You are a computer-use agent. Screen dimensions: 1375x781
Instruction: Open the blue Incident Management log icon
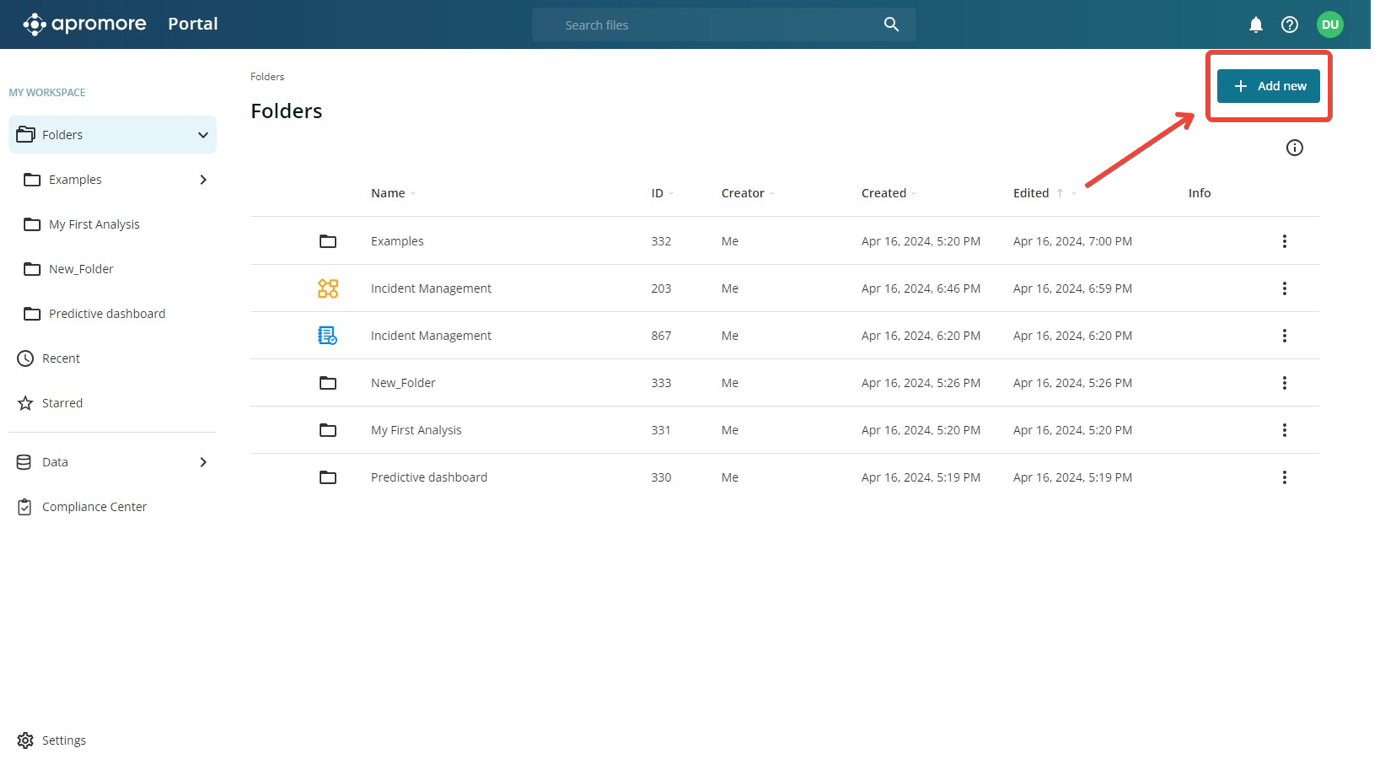click(x=328, y=336)
